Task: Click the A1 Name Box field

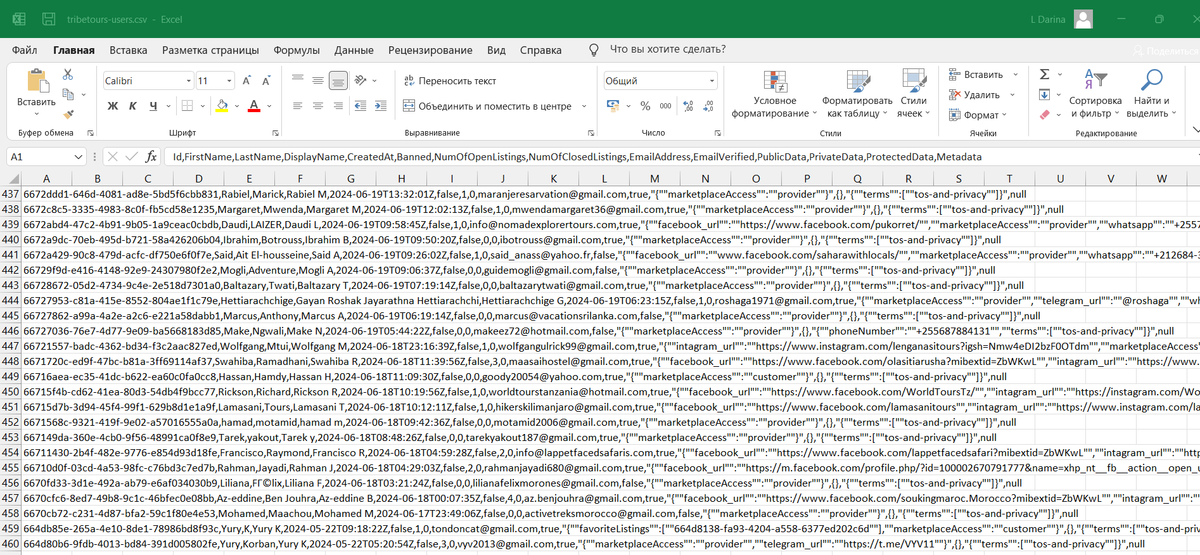Action: [47, 156]
